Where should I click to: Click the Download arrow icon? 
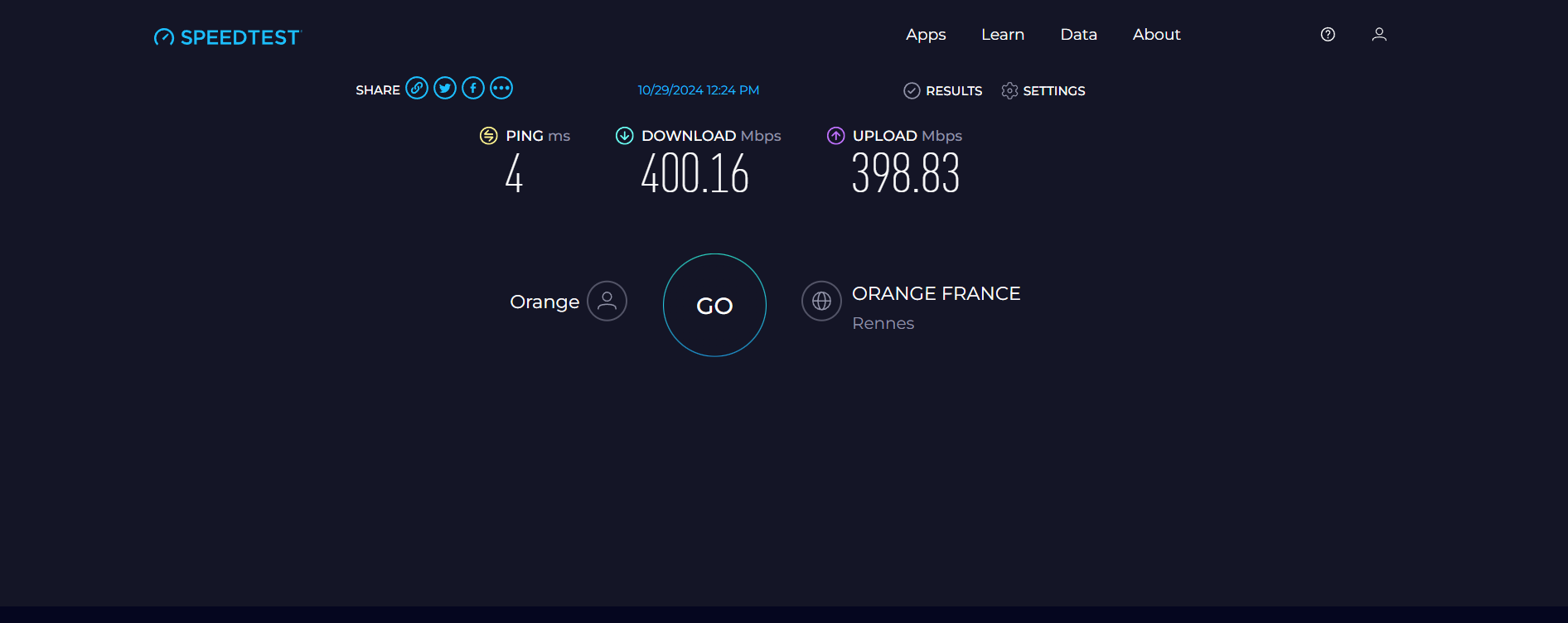pyautogui.click(x=624, y=136)
